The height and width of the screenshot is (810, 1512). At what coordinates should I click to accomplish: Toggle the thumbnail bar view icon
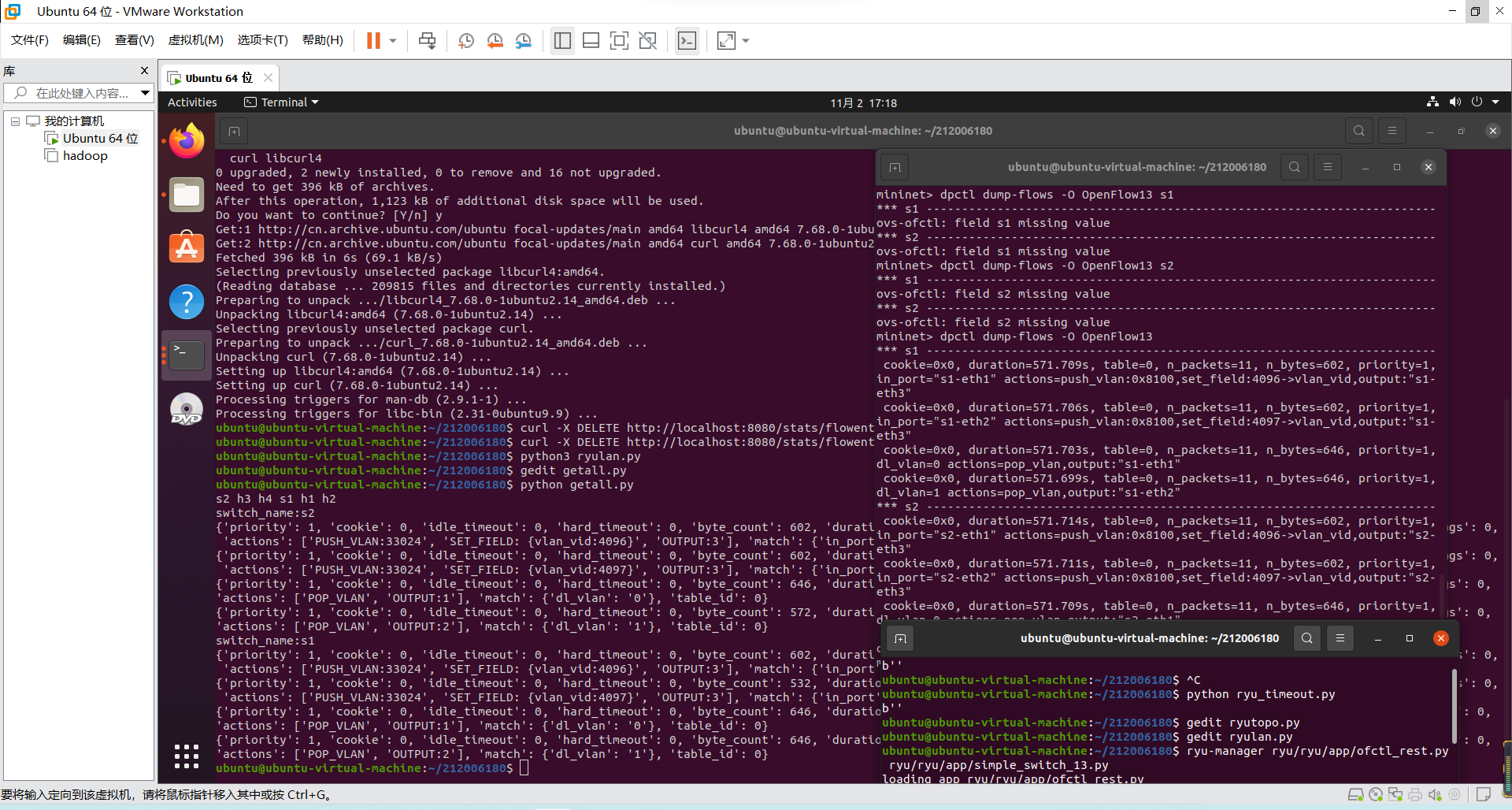591,40
